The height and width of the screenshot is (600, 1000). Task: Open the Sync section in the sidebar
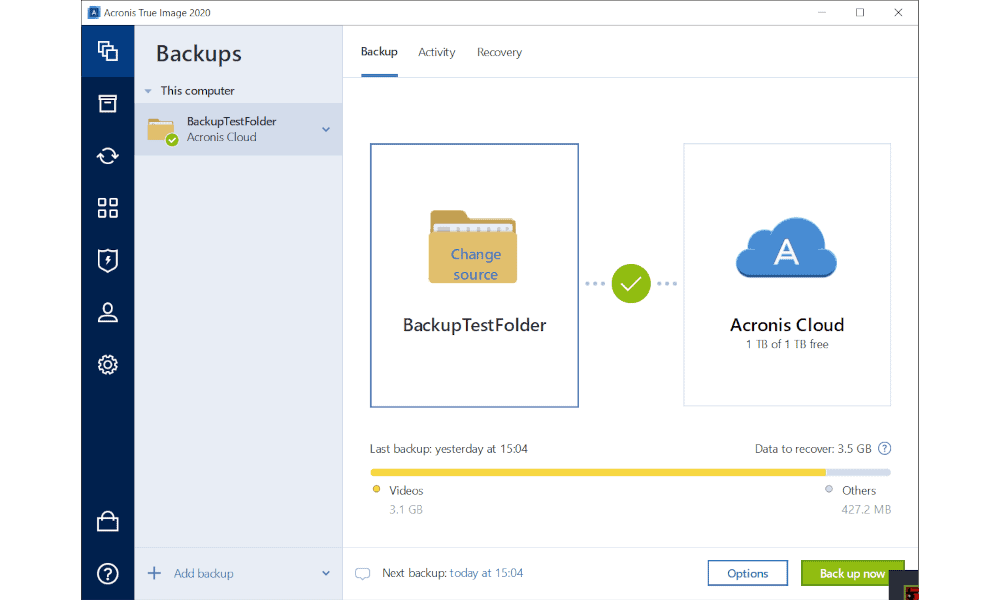coord(108,156)
